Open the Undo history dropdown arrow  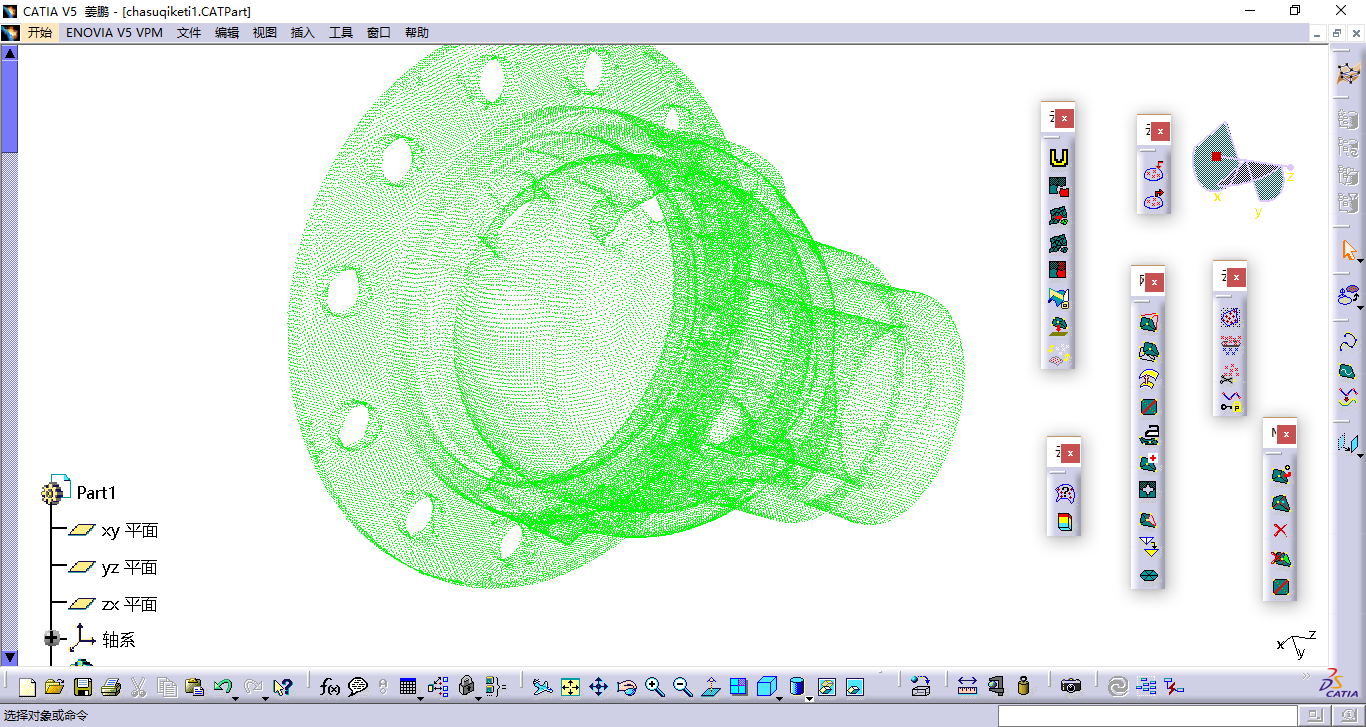click(x=237, y=696)
